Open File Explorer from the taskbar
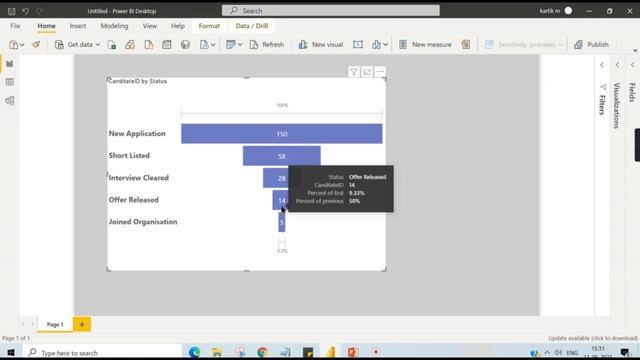This screenshot has width=640, height=360. (217, 352)
